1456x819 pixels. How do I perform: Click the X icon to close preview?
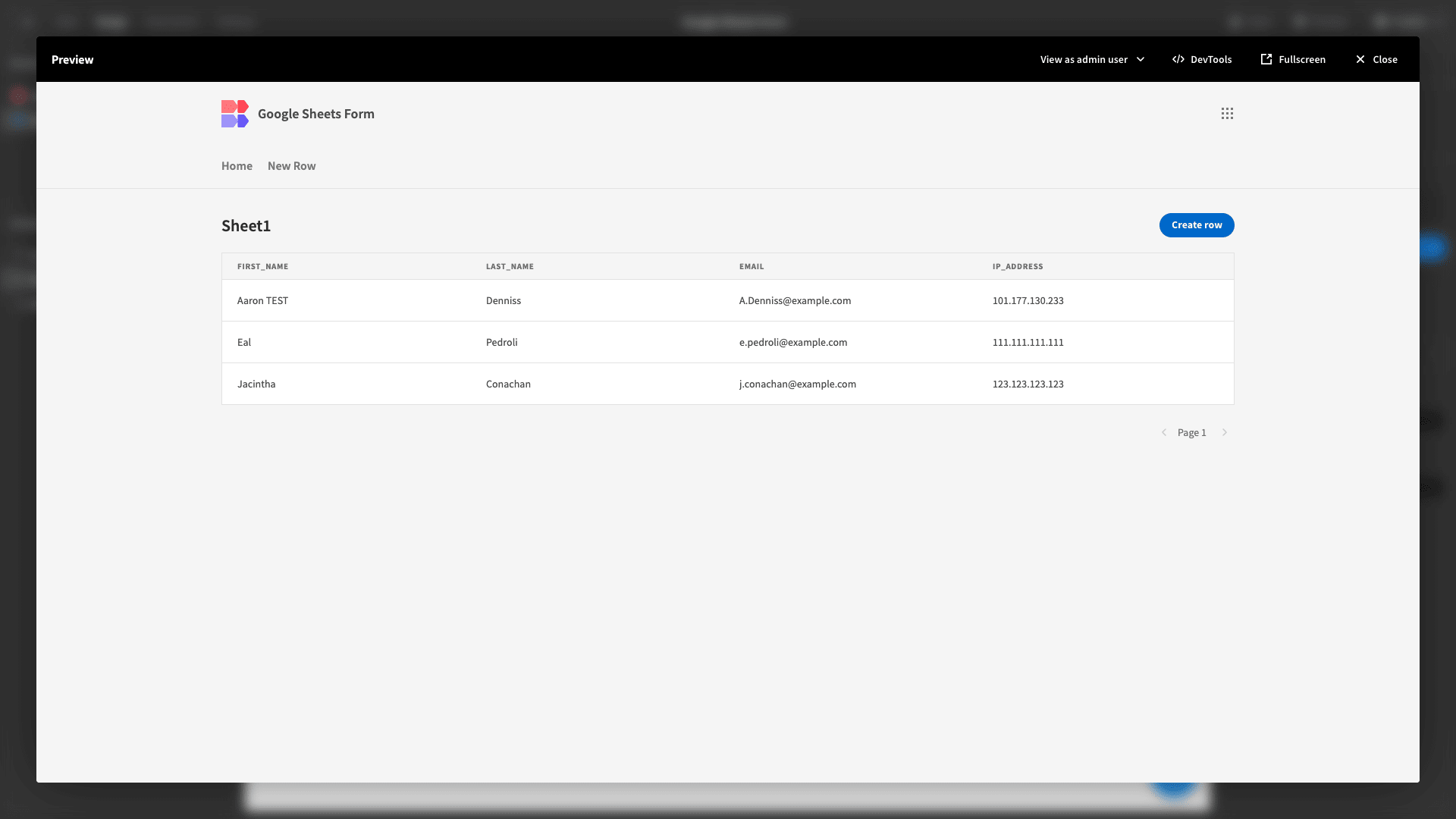(1360, 59)
